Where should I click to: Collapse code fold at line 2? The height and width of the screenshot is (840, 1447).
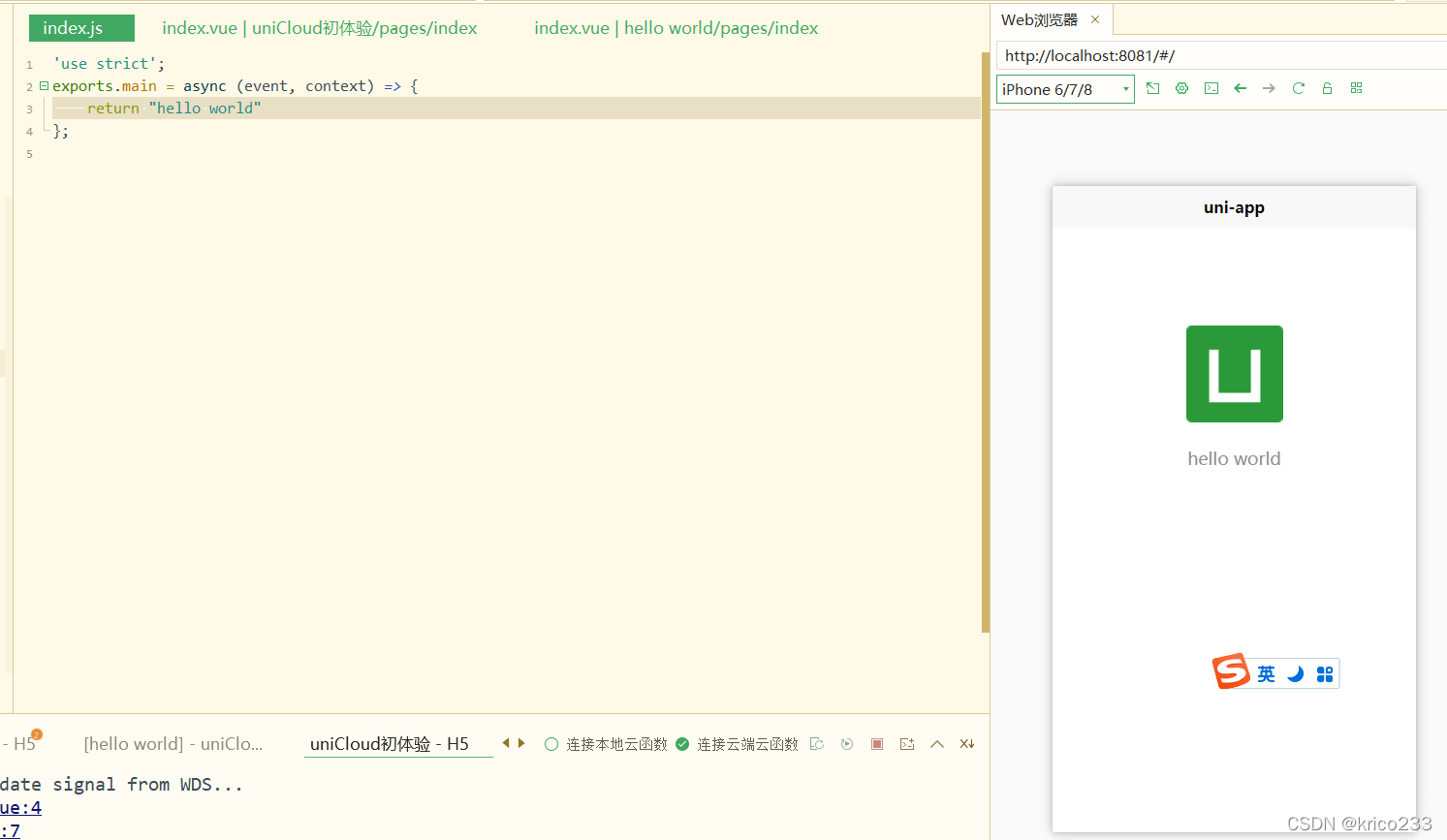(x=44, y=86)
